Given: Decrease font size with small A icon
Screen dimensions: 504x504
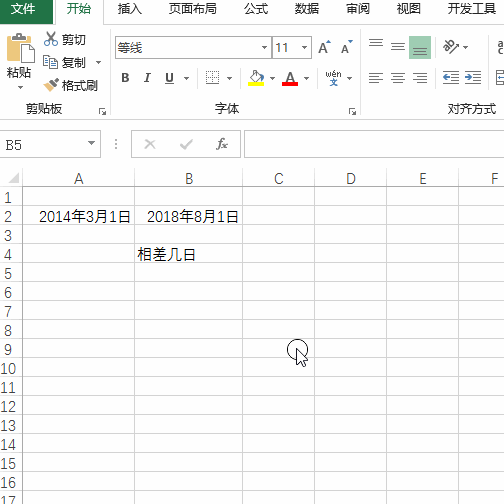Looking at the screenshot, I should pyautogui.click(x=347, y=47).
